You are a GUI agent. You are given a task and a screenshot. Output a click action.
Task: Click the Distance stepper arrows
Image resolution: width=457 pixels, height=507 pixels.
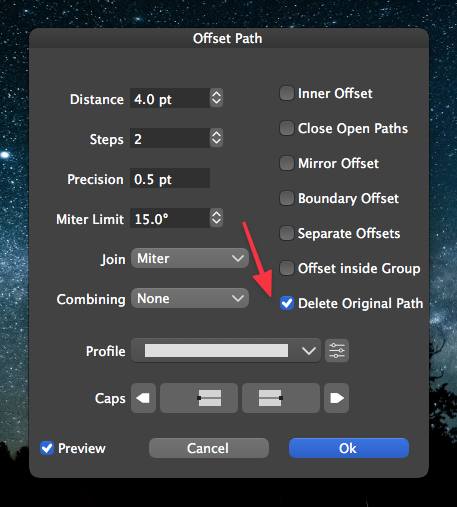click(216, 98)
